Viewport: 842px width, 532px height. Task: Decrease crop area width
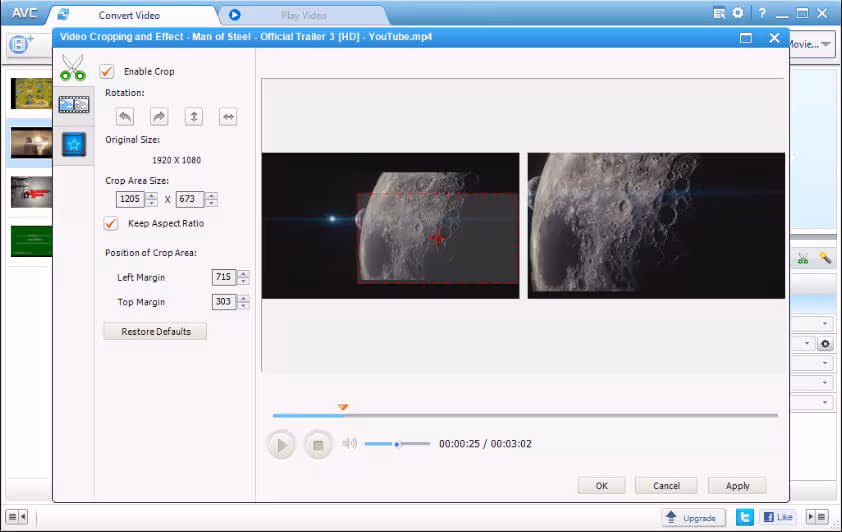(152, 203)
